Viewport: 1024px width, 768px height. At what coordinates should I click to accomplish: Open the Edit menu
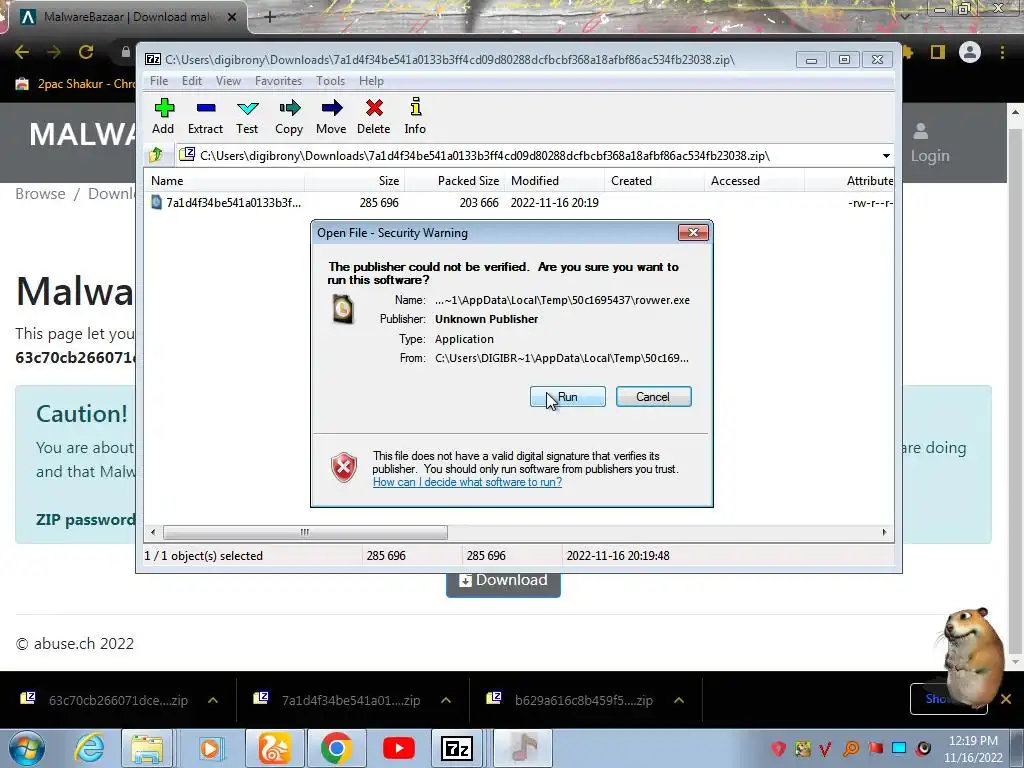pyautogui.click(x=191, y=81)
